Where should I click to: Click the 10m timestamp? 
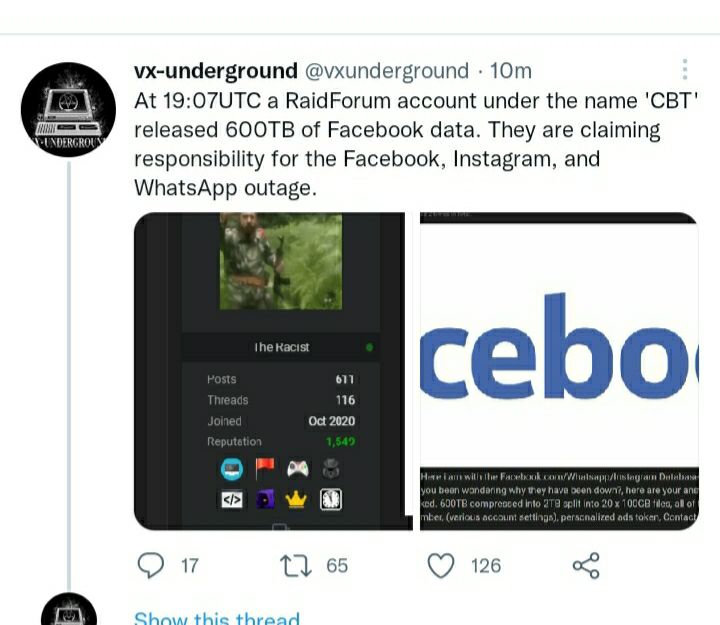point(511,71)
